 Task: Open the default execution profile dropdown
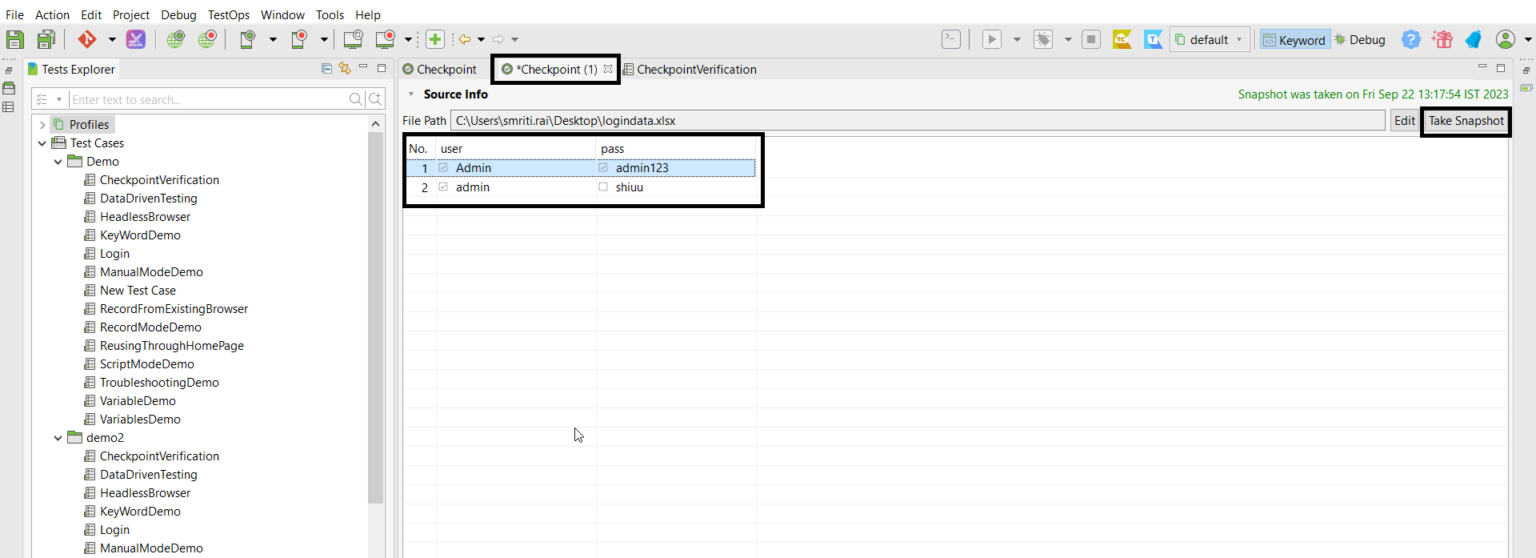pyautogui.click(x=1210, y=40)
